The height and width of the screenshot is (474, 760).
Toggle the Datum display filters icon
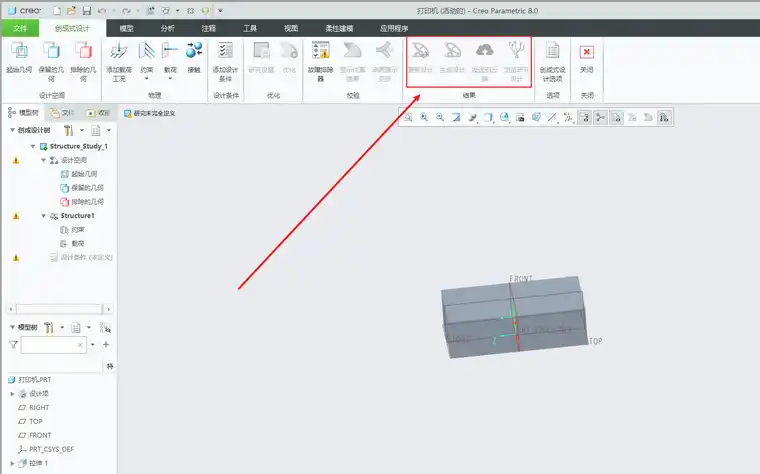coord(552,117)
